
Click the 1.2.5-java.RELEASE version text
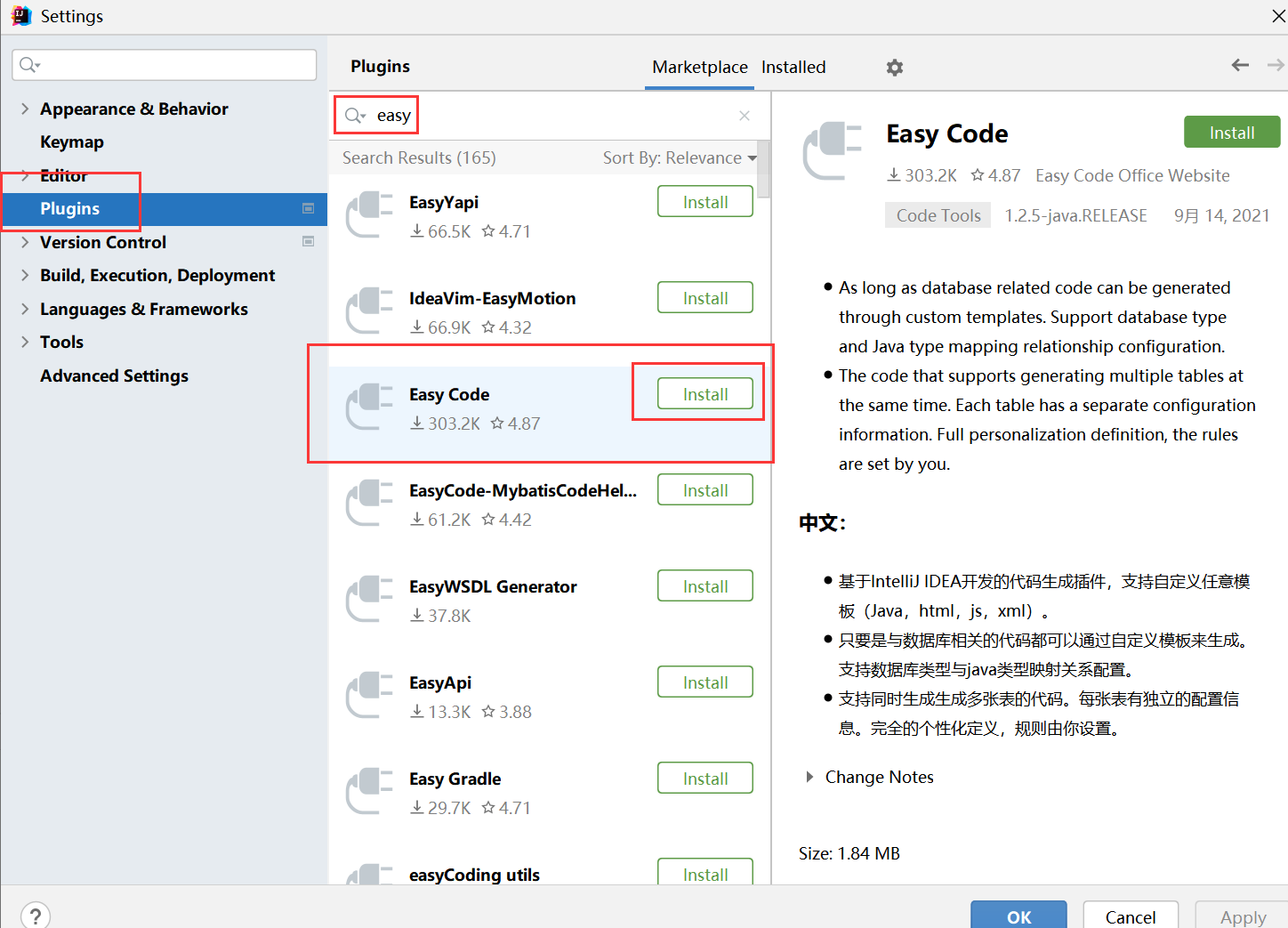coord(1075,215)
